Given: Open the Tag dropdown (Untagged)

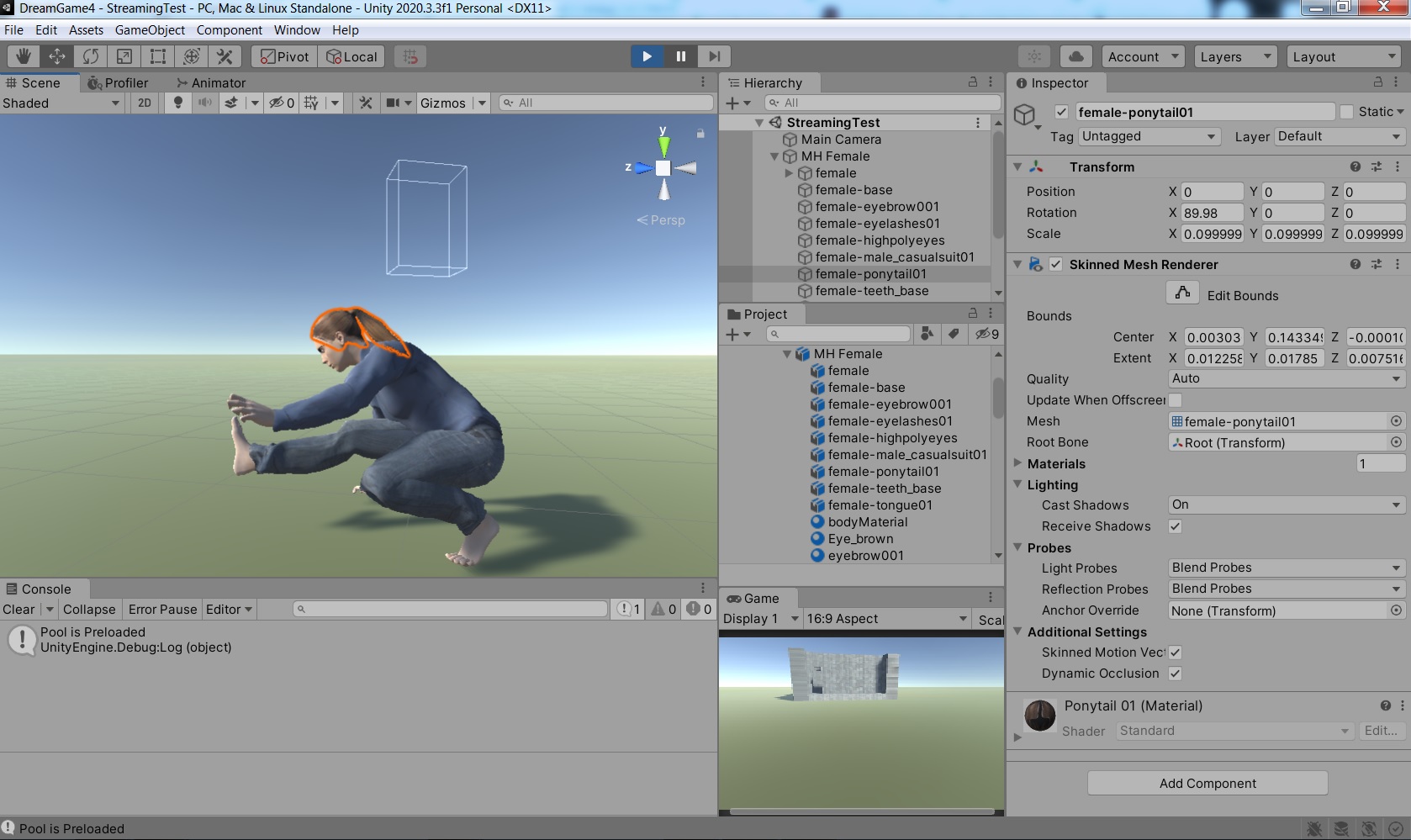Looking at the screenshot, I should (1149, 136).
